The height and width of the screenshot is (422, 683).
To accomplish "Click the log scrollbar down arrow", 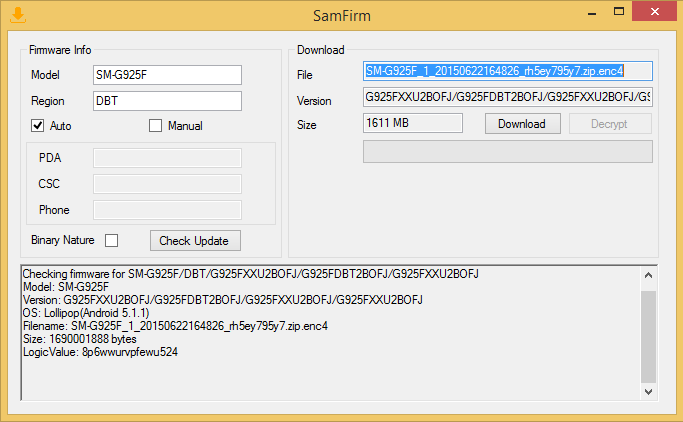I will pos(648,391).
